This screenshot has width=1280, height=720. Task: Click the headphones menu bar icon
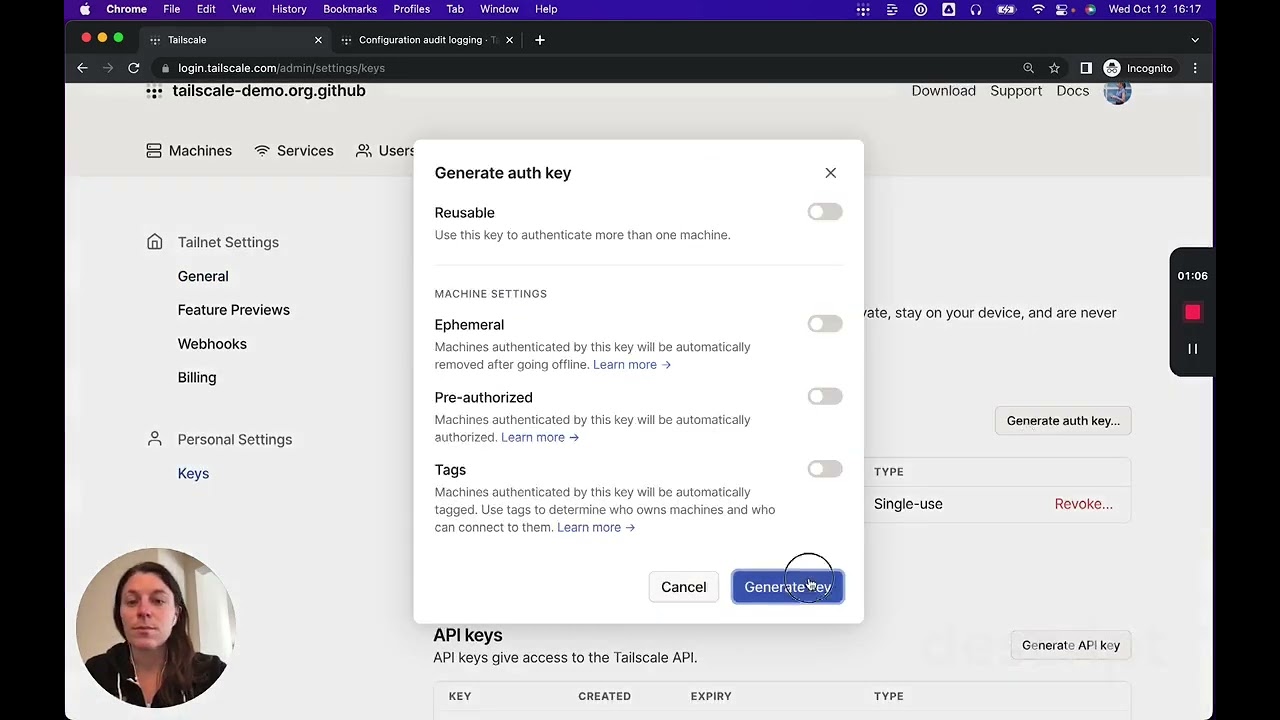click(x=976, y=9)
